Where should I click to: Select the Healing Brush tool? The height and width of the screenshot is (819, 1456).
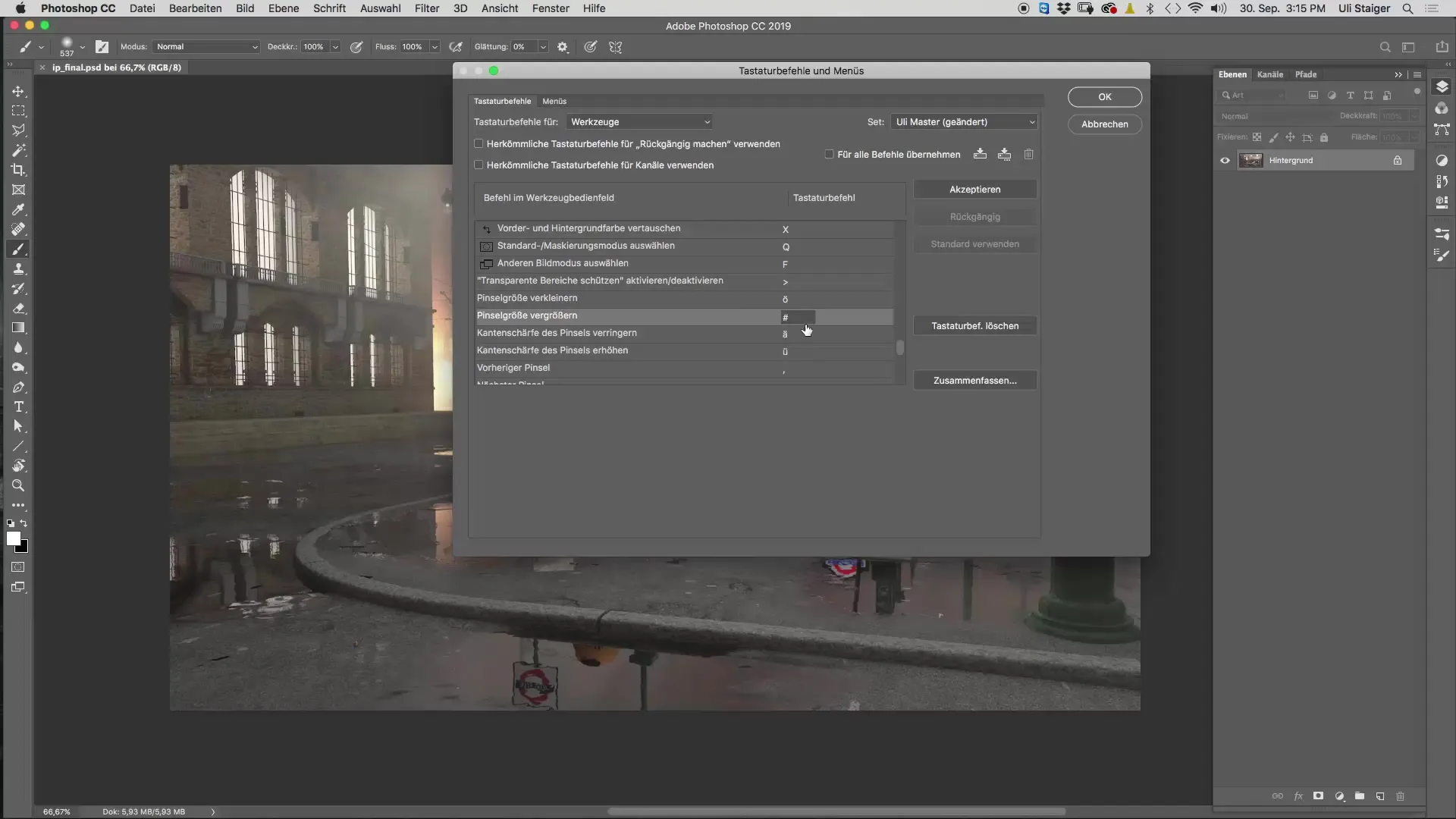coord(18,229)
